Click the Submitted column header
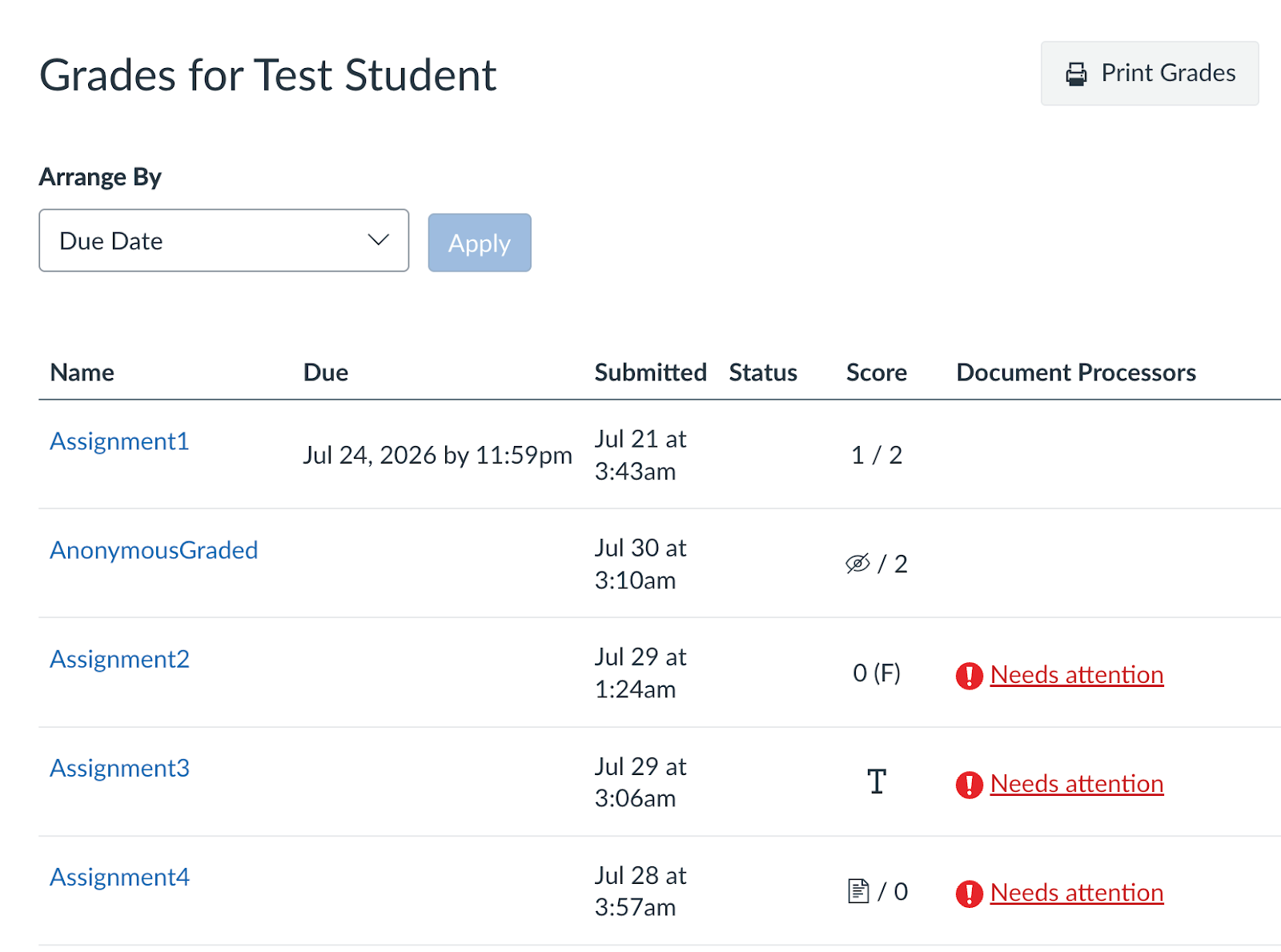This screenshot has height=952, width=1281. pos(650,372)
